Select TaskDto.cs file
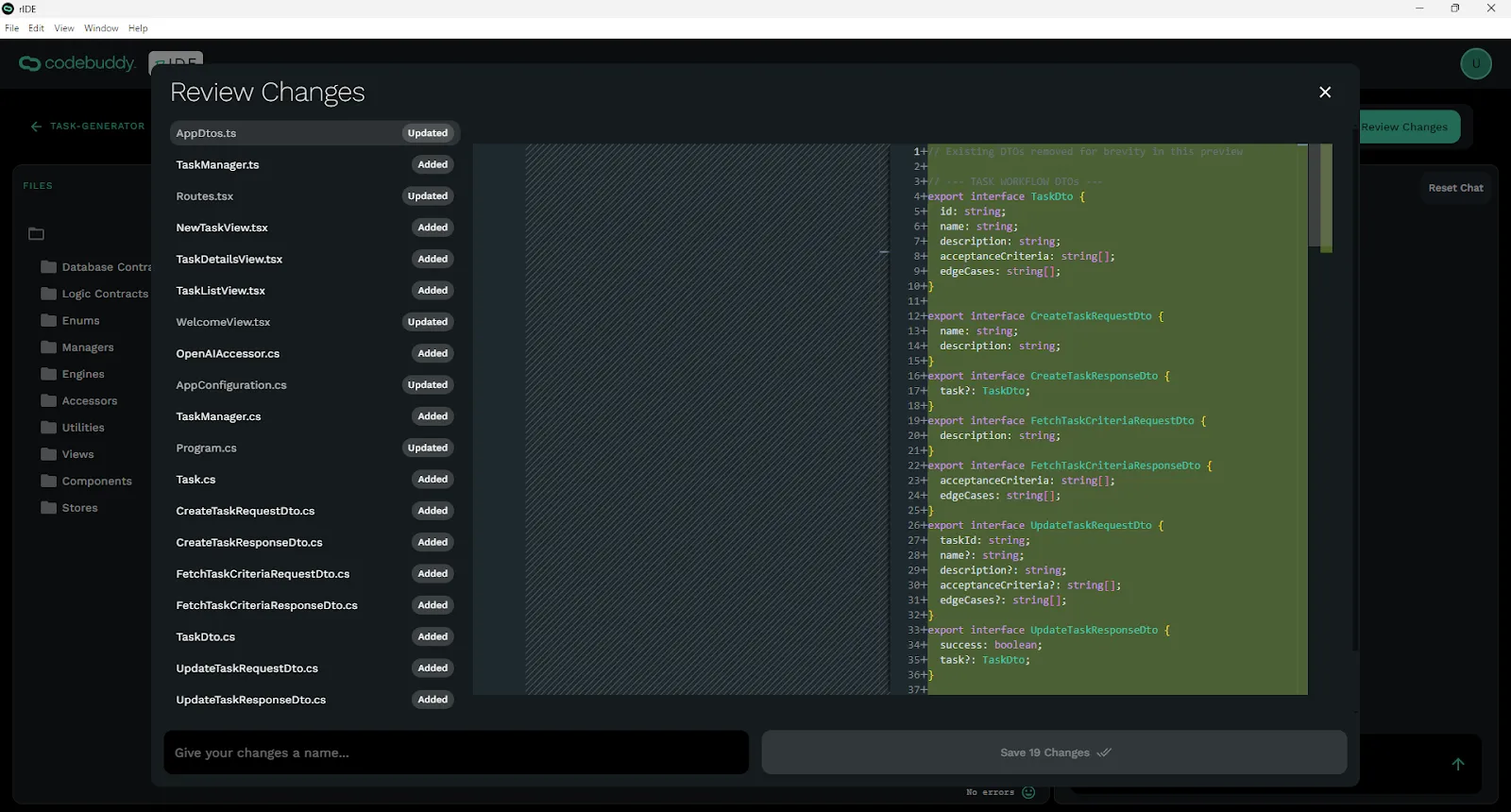Viewport: 1511px width, 812px height. [314, 636]
